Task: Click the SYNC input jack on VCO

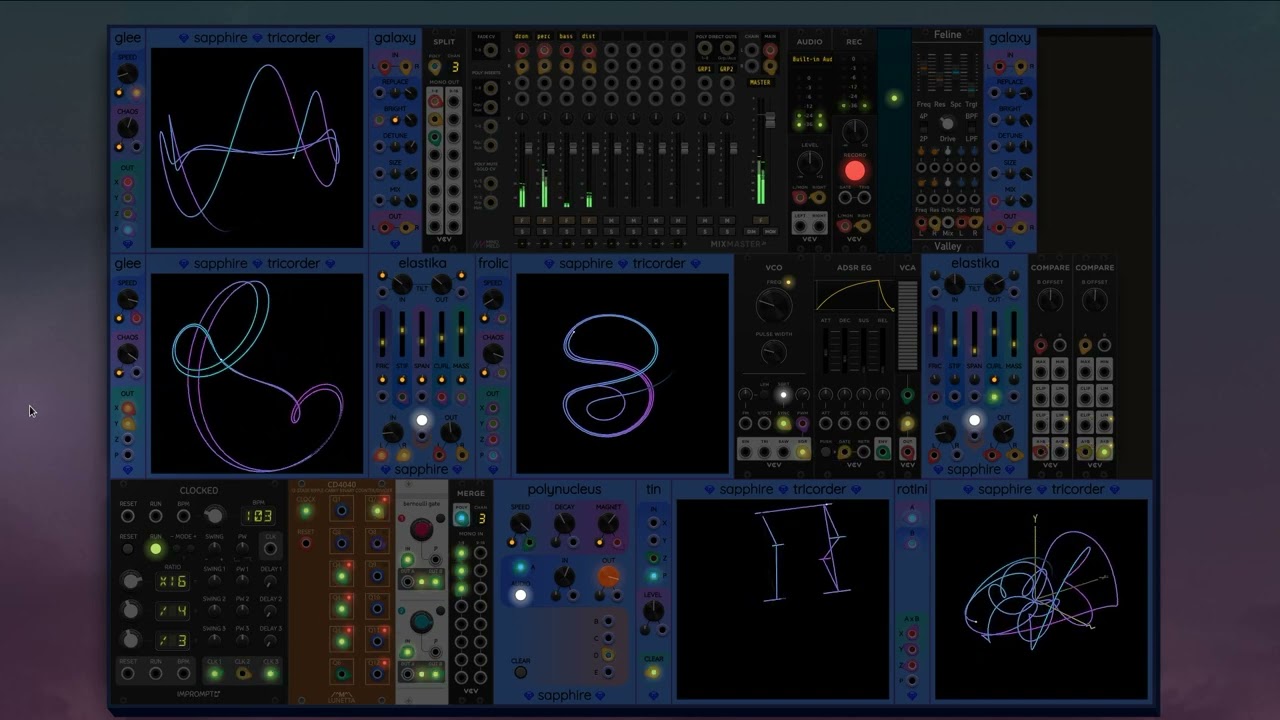Action: (783, 423)
